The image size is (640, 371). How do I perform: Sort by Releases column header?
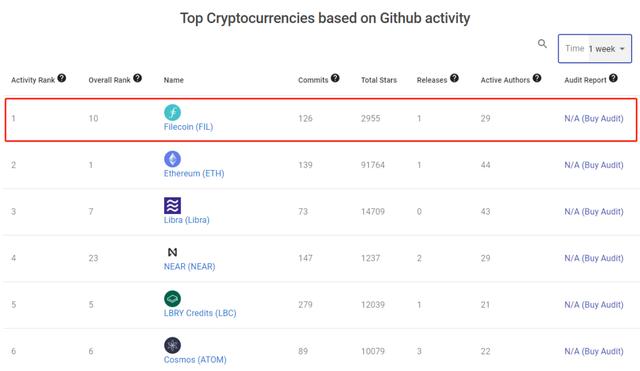pyautogui.click(x=432, y=80)
